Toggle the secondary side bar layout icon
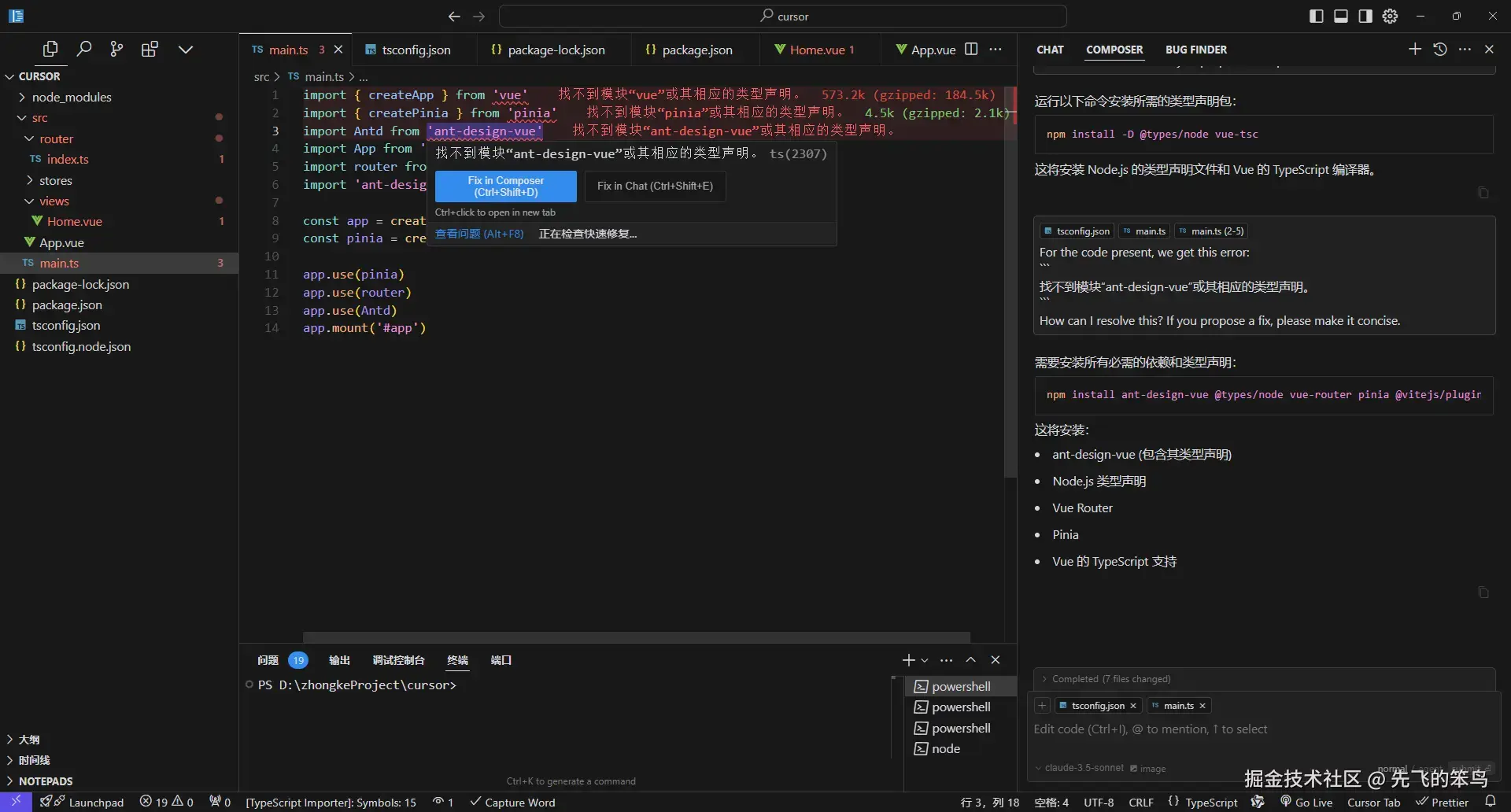Screen dimensions: 1511x812 [x=1365, y=16]
